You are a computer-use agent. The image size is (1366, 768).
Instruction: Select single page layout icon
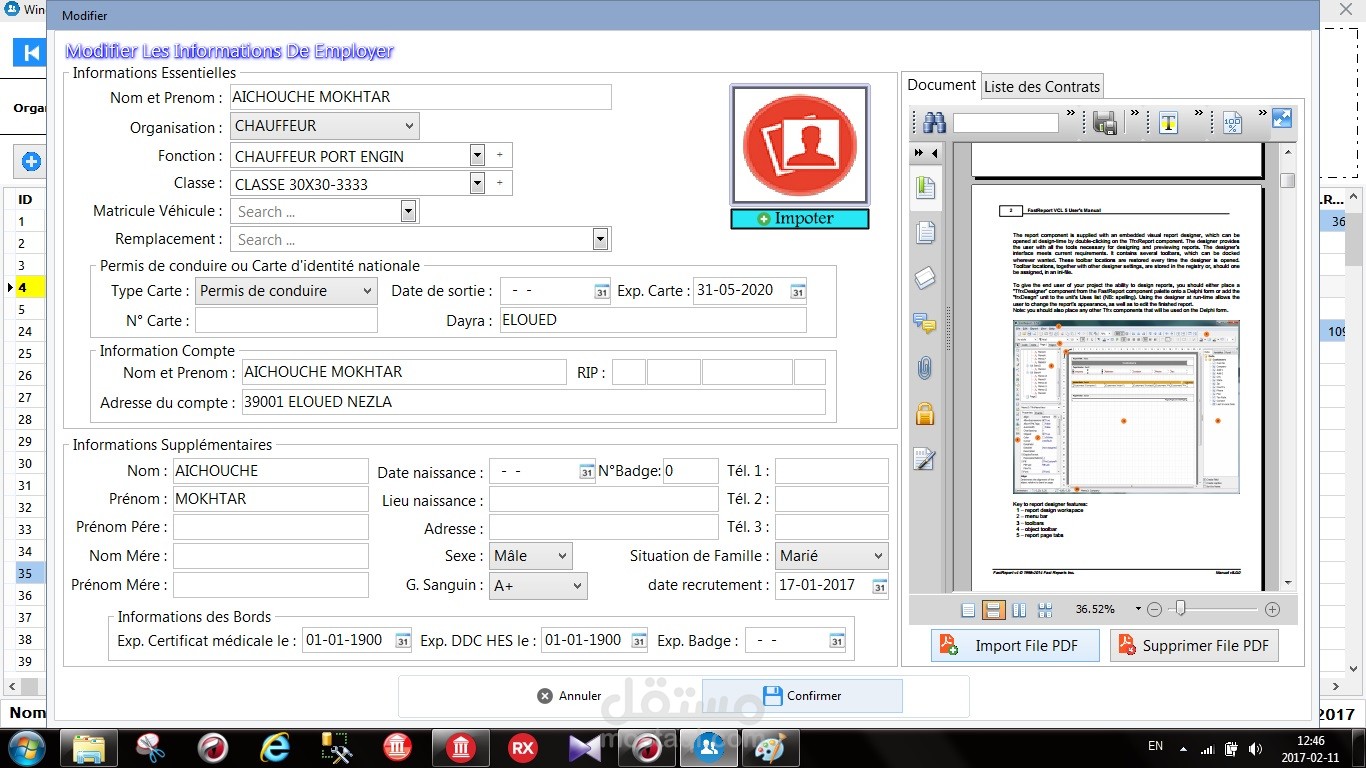(x=967, y=610)
